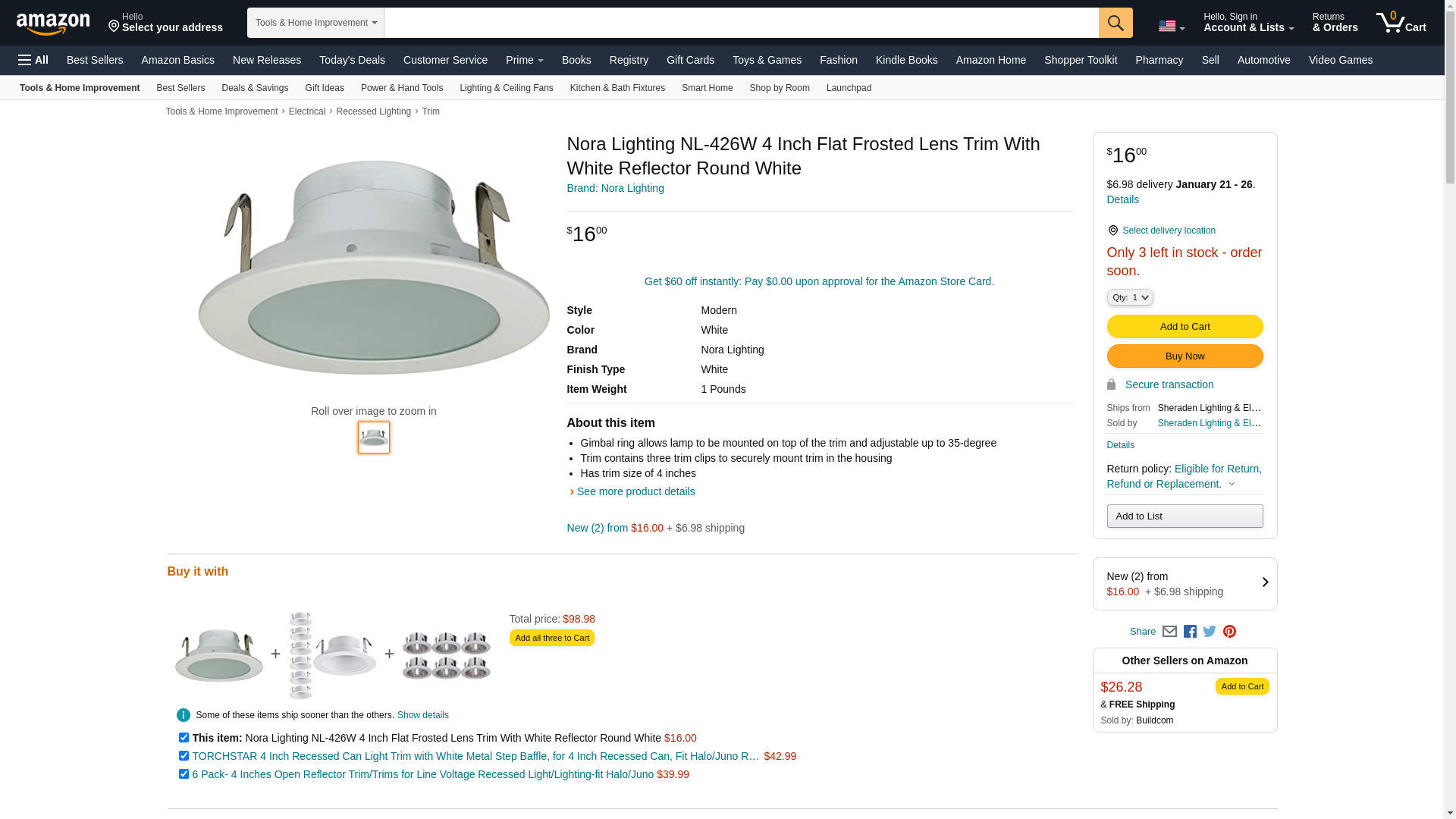
Task: Uncheck the 'This item' Nora Lighting checkbox
Action: (x=184, y=738)
